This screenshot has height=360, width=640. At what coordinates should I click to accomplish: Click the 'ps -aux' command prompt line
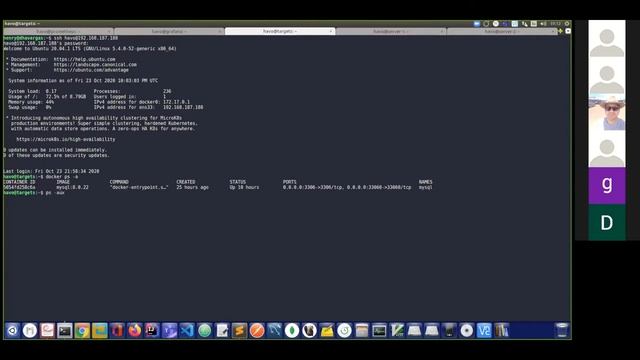34,193
